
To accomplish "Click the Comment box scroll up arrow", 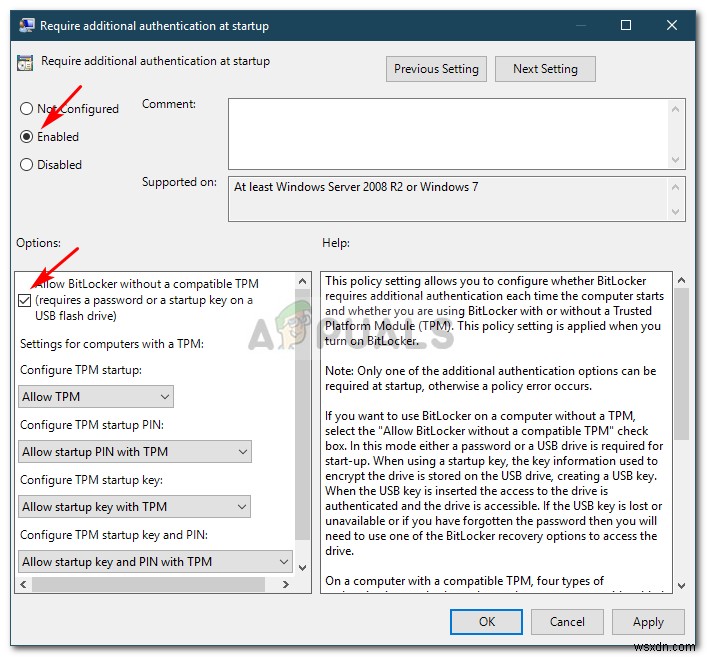I will pyautogui.click(x=675, y=109).
